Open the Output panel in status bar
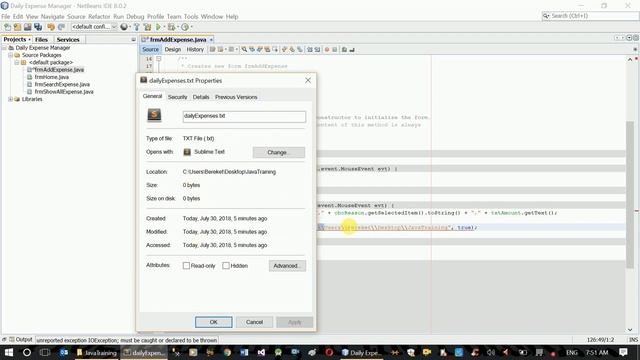This screenshot has height=360, width=640. point(20,340)
